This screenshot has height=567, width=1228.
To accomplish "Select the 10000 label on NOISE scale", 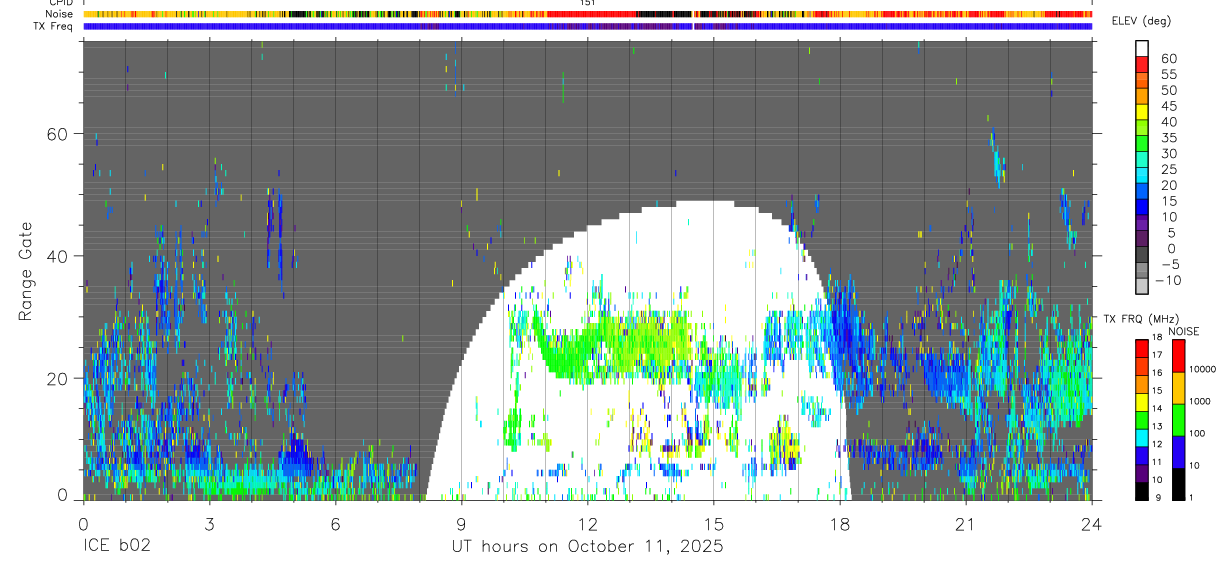I will point(1205,370).
